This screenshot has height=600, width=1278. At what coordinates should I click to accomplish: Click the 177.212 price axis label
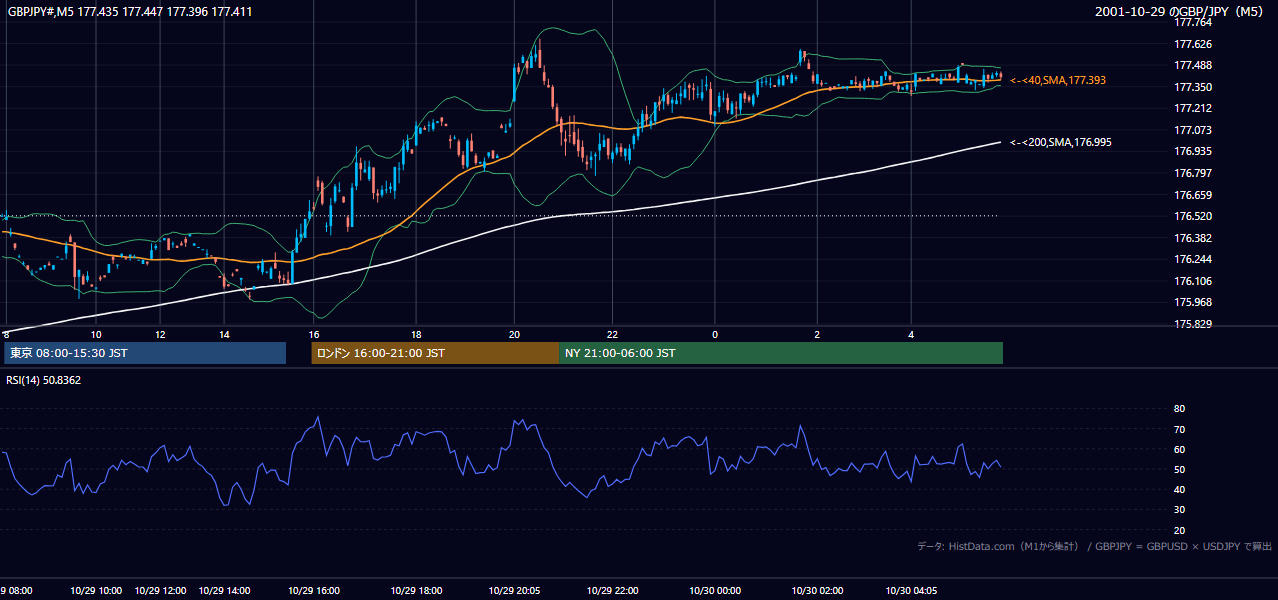pos(1192,108)
